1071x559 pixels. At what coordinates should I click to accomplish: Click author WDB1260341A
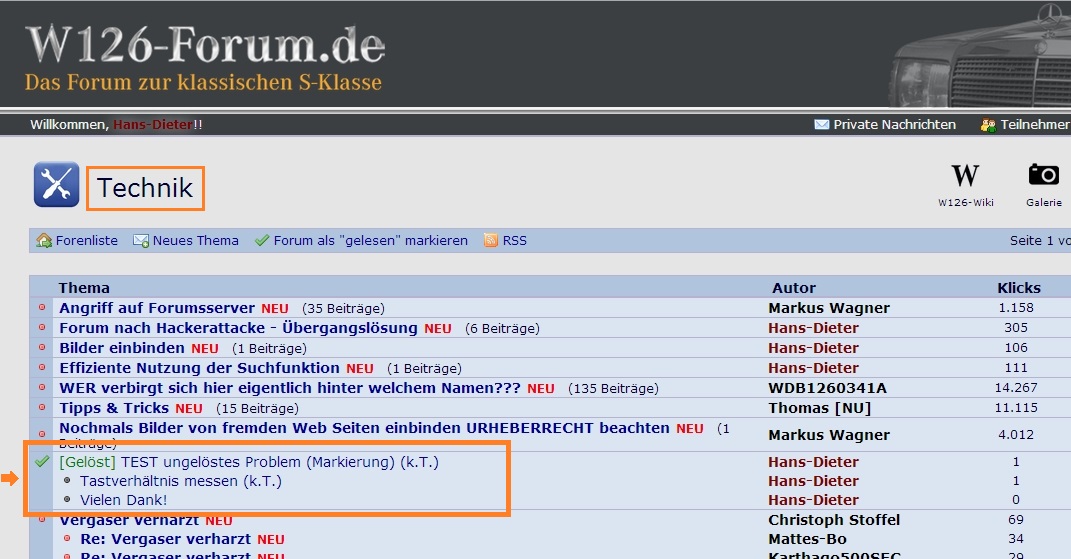(x=827, y=388)
